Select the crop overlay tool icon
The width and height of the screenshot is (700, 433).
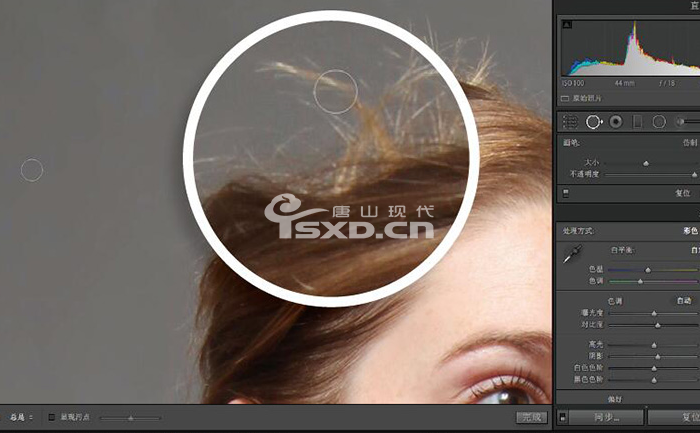pos(570,121)
